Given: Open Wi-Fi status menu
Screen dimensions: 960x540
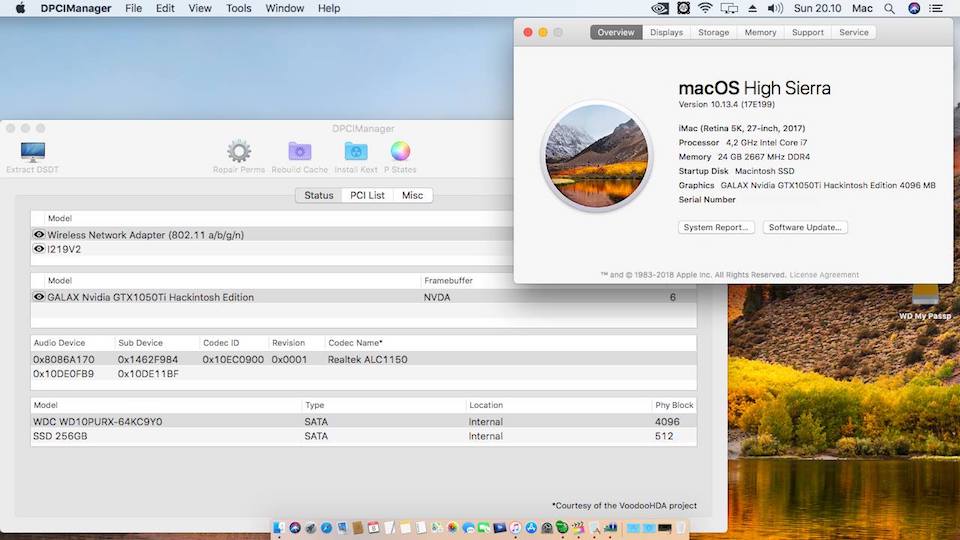Looking at the screenshot, I should pos(705,9).
